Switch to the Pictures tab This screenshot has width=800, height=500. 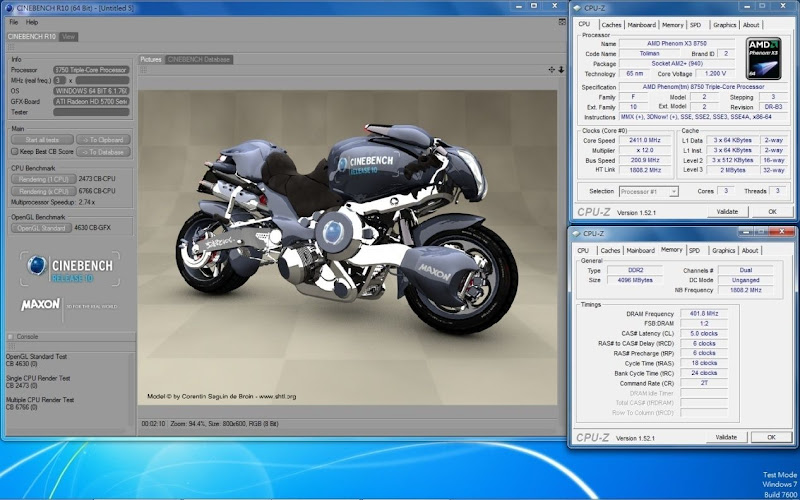point(151,60)
